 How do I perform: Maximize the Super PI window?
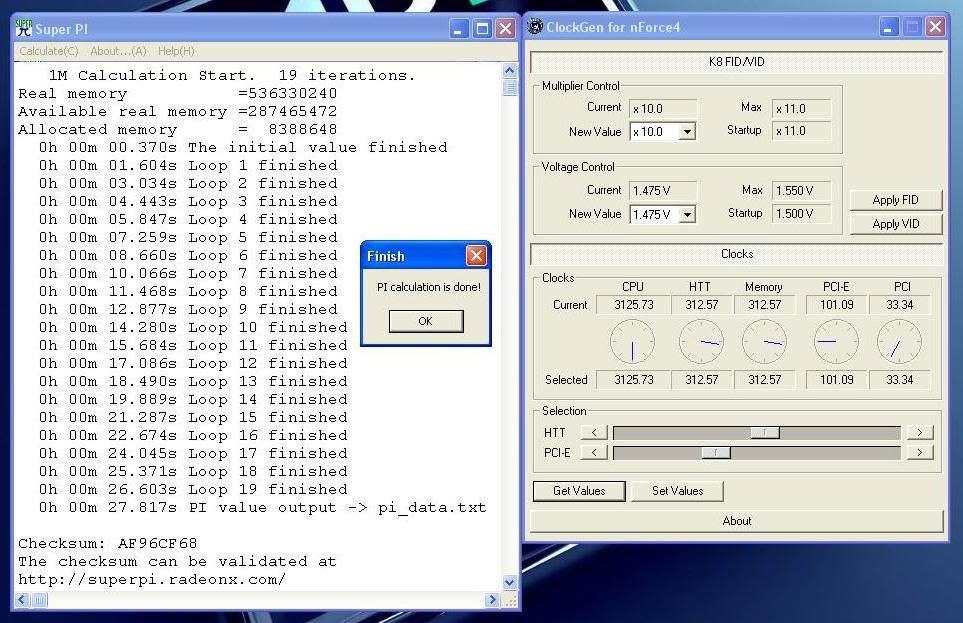click(482, 29)
